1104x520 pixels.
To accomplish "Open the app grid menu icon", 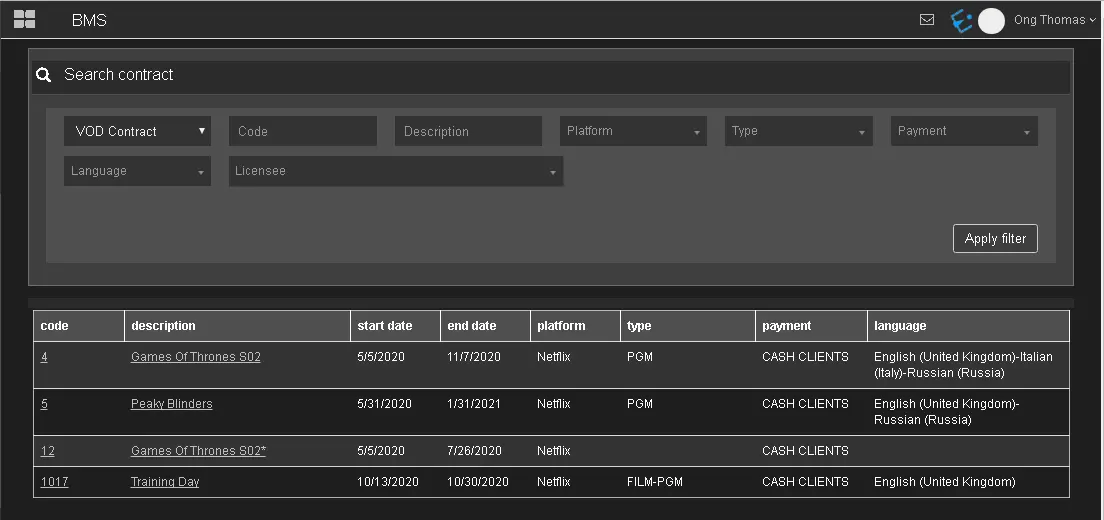I will coord(24,19).
